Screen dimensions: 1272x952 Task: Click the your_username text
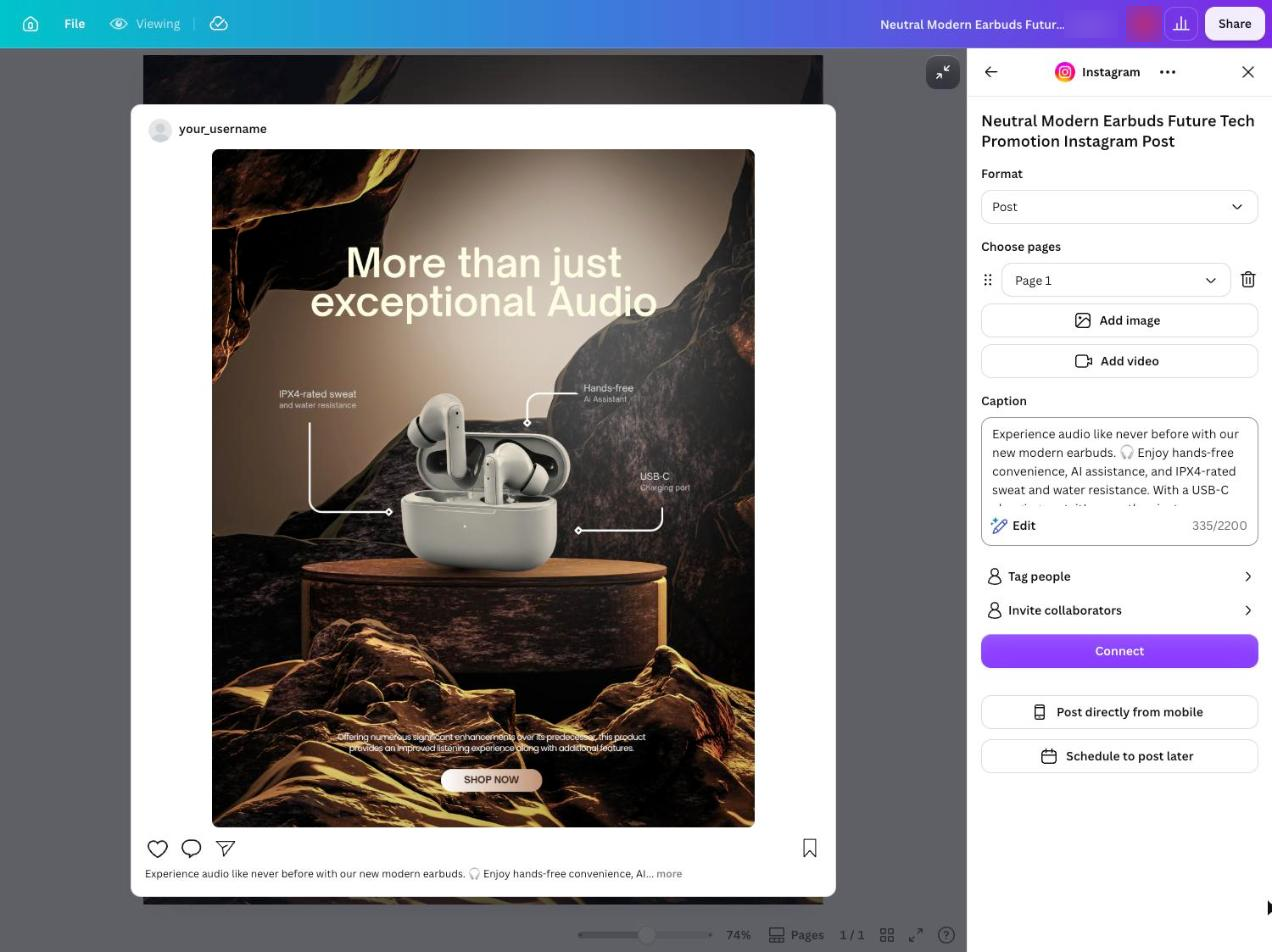pos(223,129)
